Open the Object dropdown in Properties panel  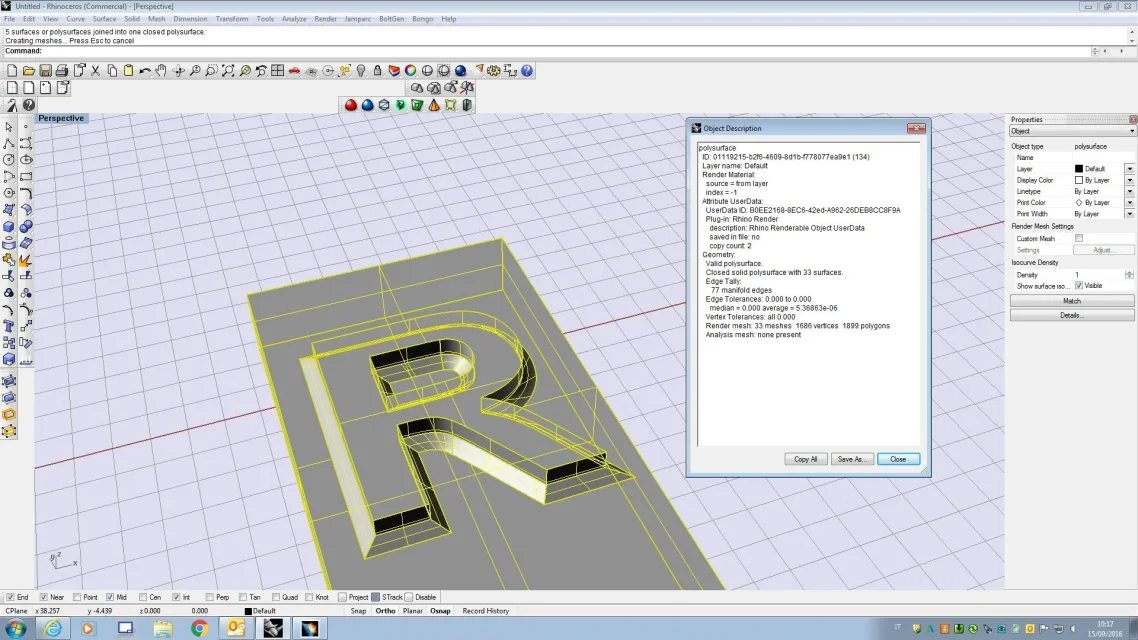1073,131
